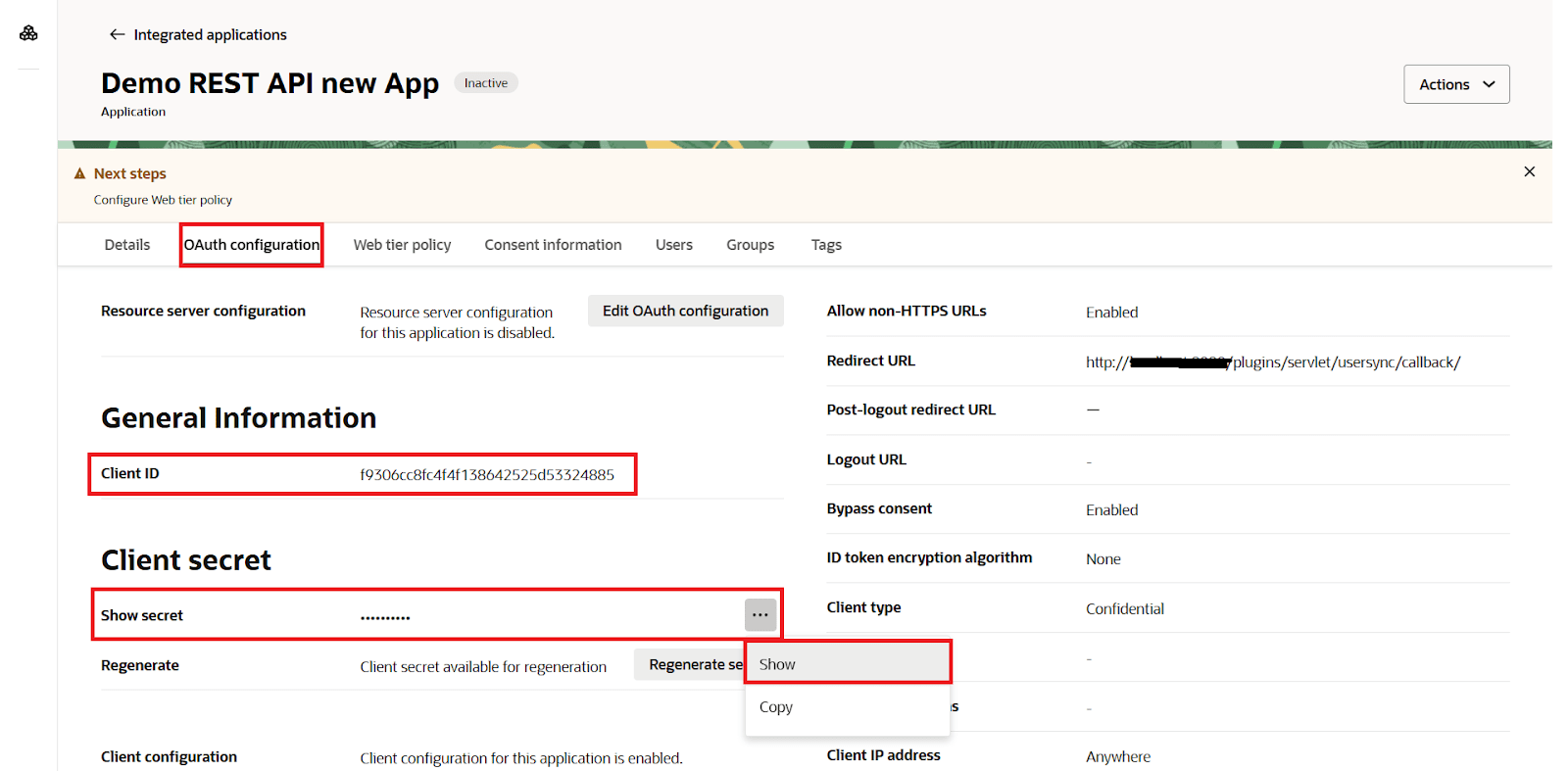Click the Bypass consent Enabled value
The image size is (1568, 771).
point(1112,509)
